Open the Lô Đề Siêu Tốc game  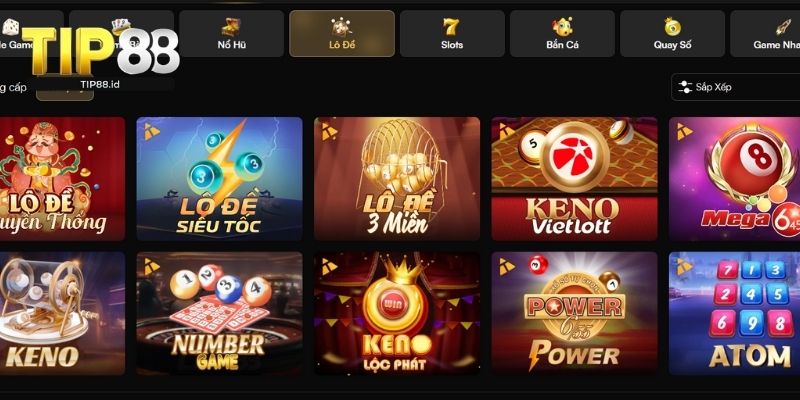point(219,179)
